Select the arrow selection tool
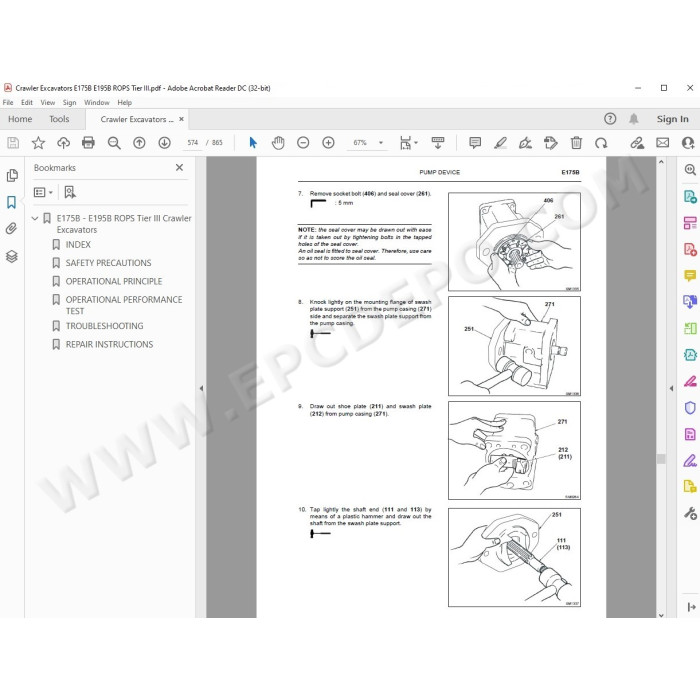 click(253, 143)
